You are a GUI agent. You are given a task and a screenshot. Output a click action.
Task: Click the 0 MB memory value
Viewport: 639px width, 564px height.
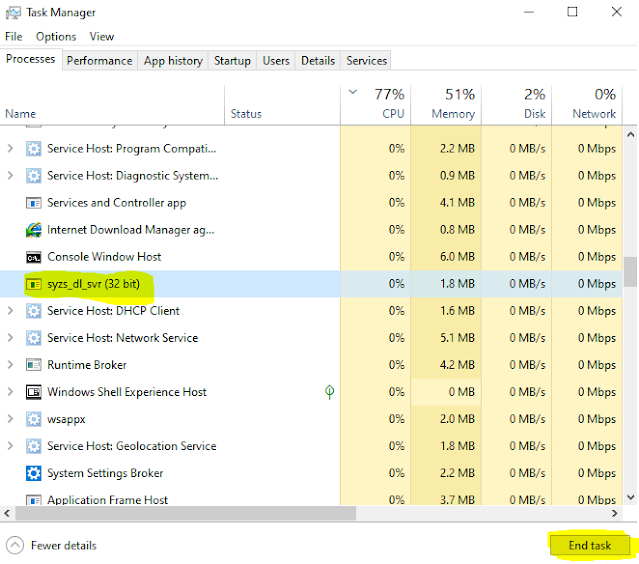(x=462, y=392)
